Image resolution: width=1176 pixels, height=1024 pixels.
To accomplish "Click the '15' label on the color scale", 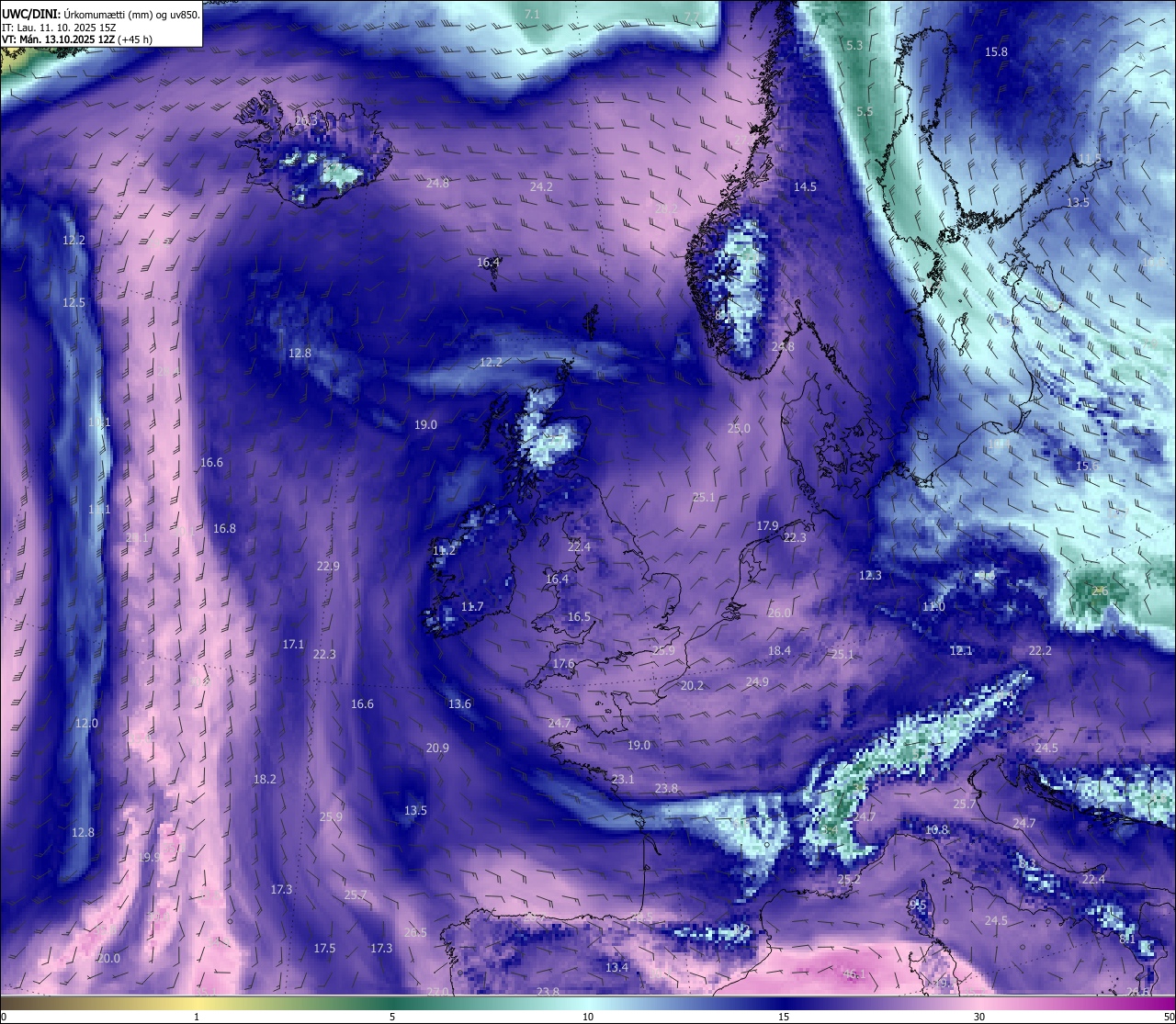I will [784, 1017].
